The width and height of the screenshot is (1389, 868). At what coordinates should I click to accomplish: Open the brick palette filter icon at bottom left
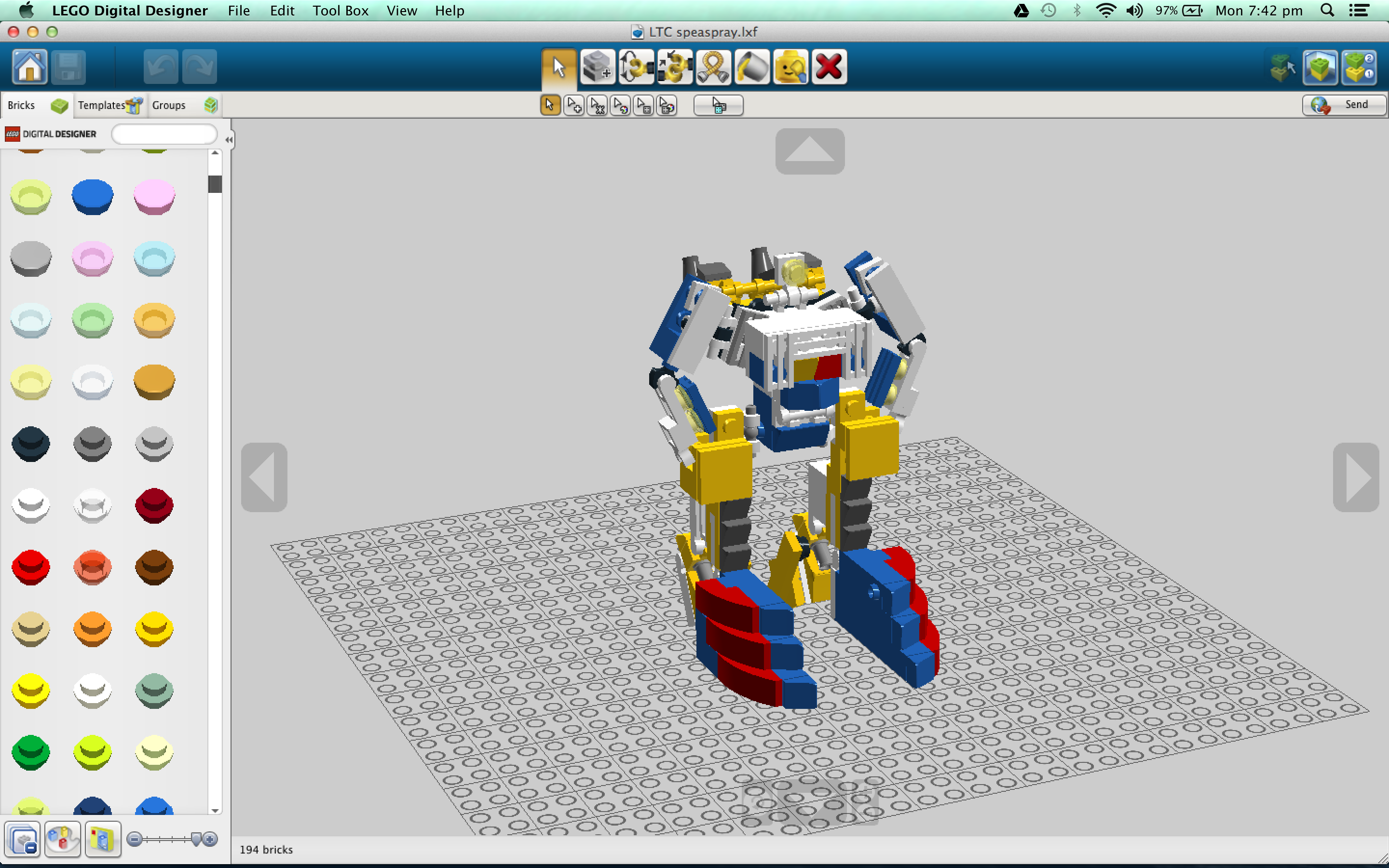coord(23,839)
